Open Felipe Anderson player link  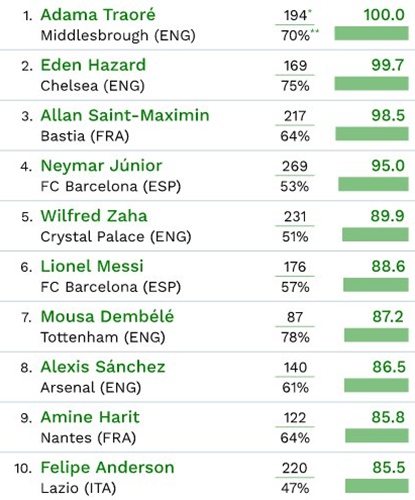(107, 468)
